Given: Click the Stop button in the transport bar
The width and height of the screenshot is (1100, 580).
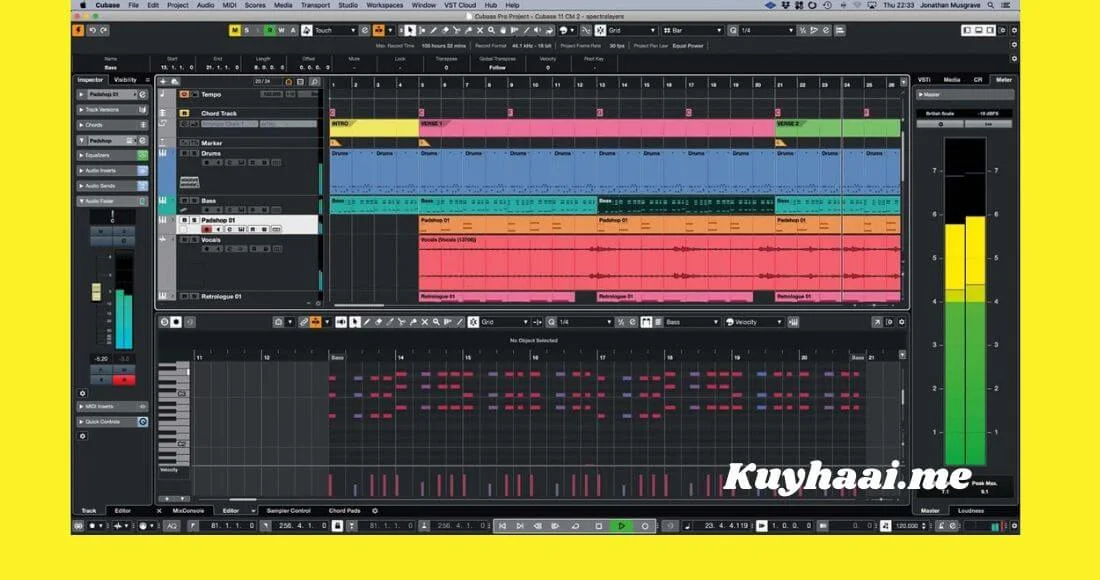Looking at the screenshot, I should 598,525.
